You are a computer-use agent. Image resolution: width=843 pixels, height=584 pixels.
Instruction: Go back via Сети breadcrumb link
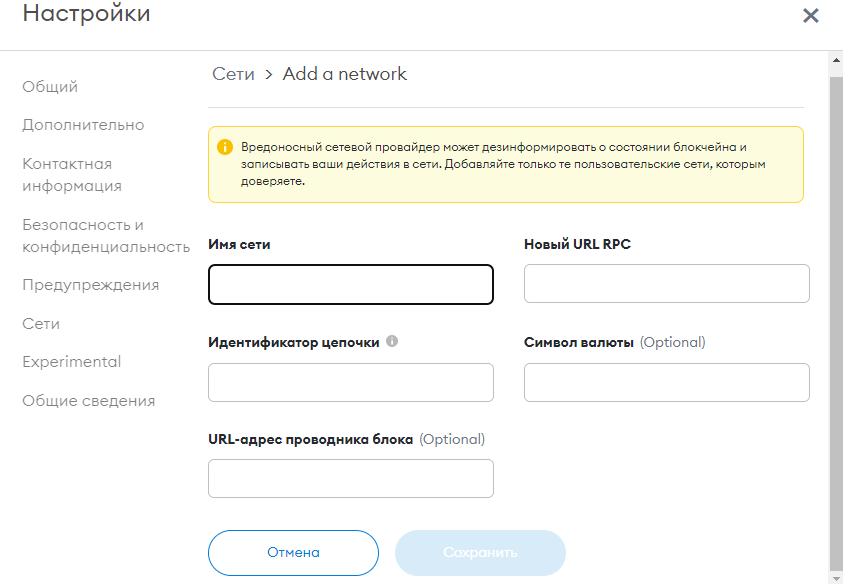[x=233, y=74]
